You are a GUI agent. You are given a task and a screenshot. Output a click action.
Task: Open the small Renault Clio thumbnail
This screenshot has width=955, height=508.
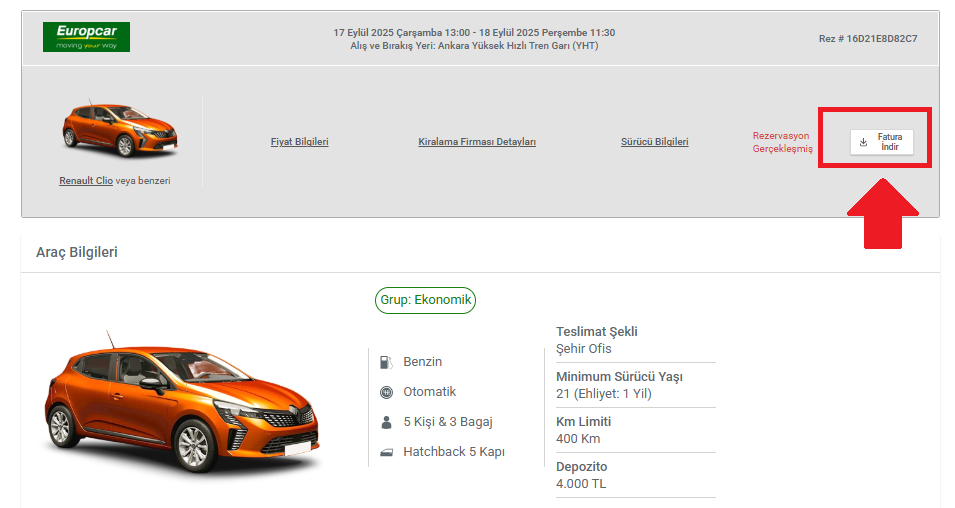click(120, 130)
